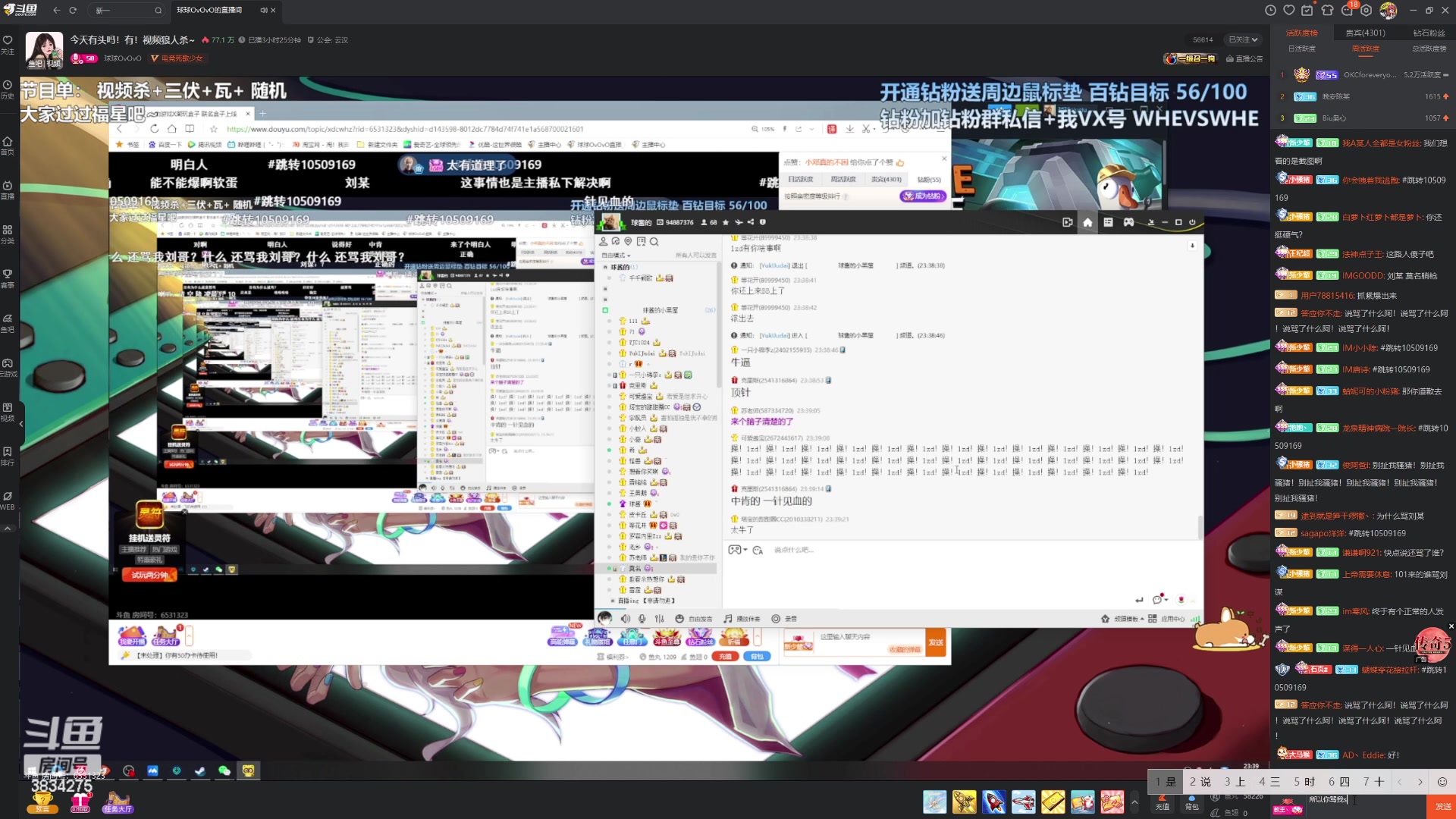
Task: Click the 电竞死歌少女 tag
Action: click(177, 58)
